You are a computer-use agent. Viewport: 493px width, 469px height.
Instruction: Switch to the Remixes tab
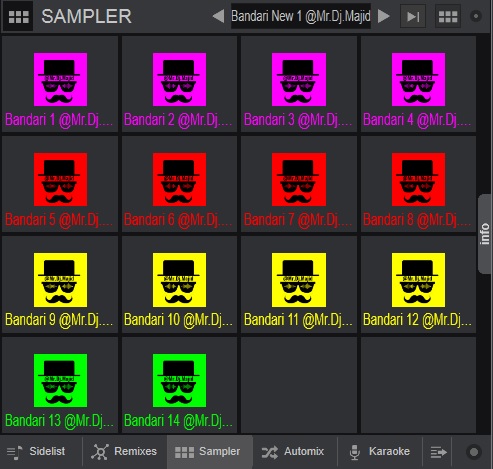pos(124,452)
